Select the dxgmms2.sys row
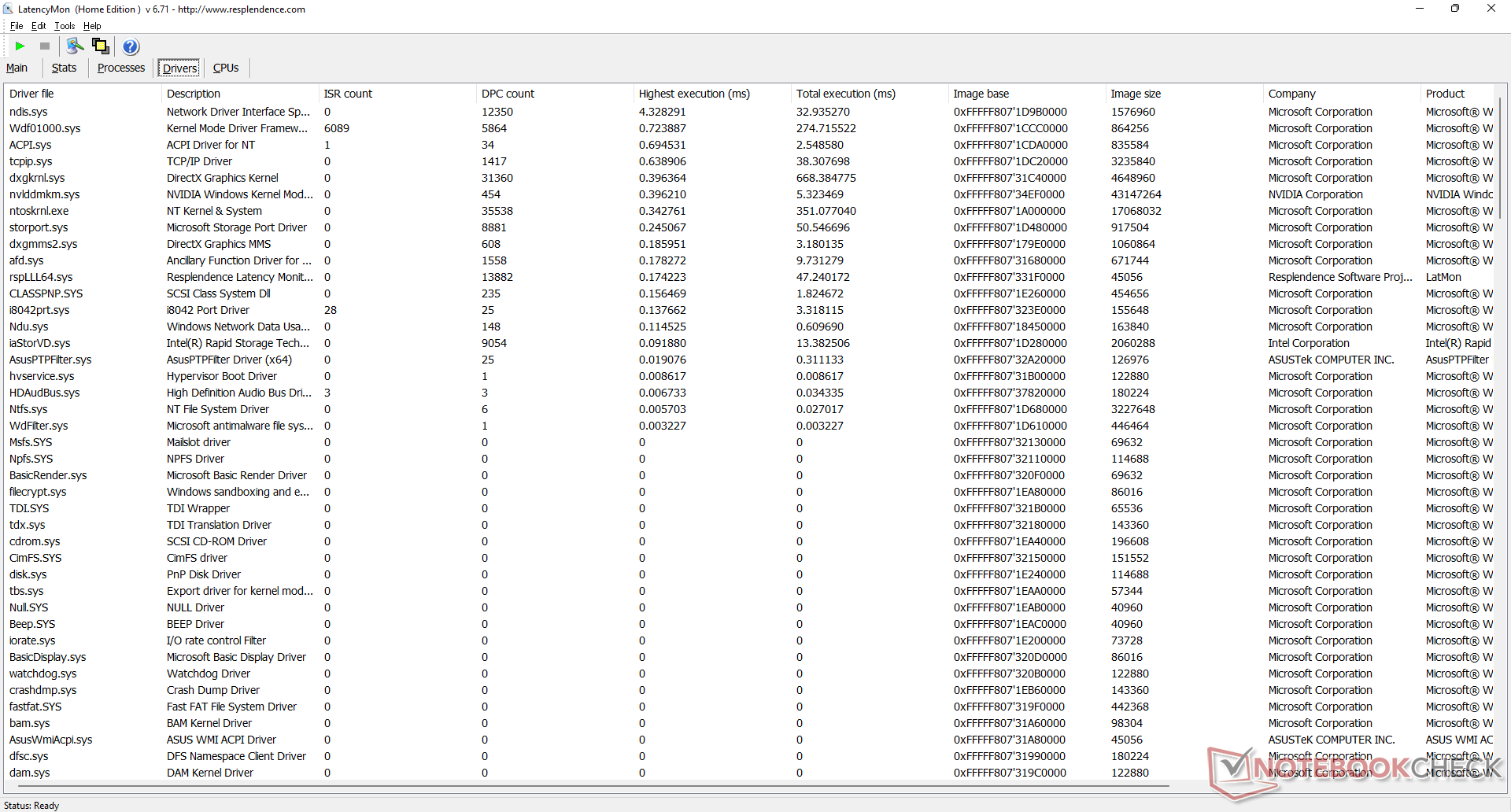This screenshot has height=812, width=1511. pyautogui.click(x=749, y=244)
